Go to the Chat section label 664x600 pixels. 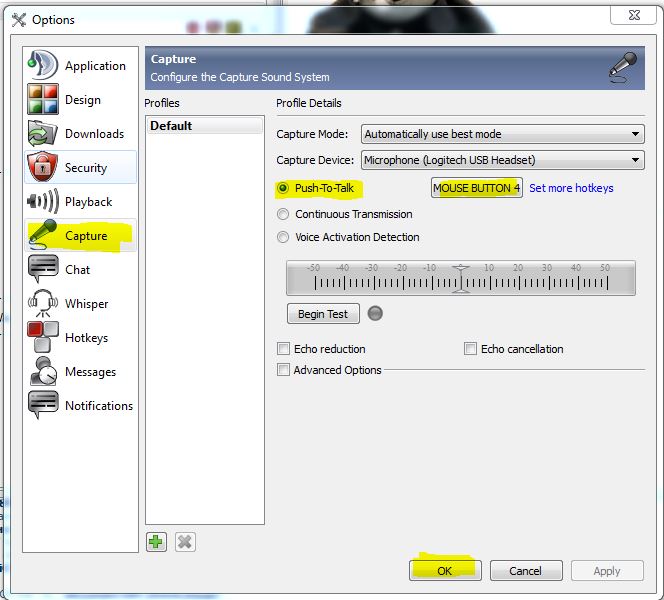(x=77, y=270)
